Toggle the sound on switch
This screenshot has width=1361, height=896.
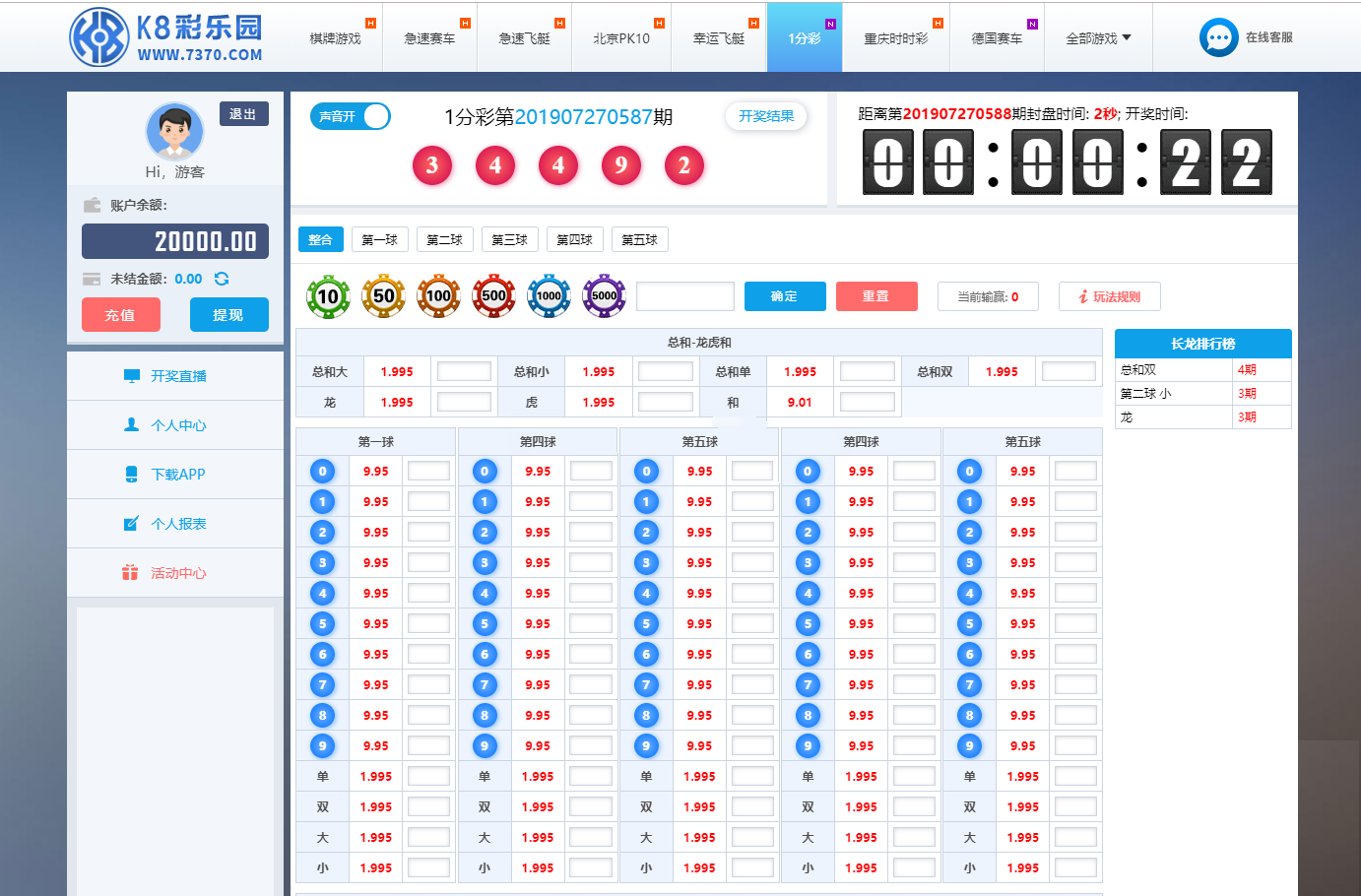(350, 116)
